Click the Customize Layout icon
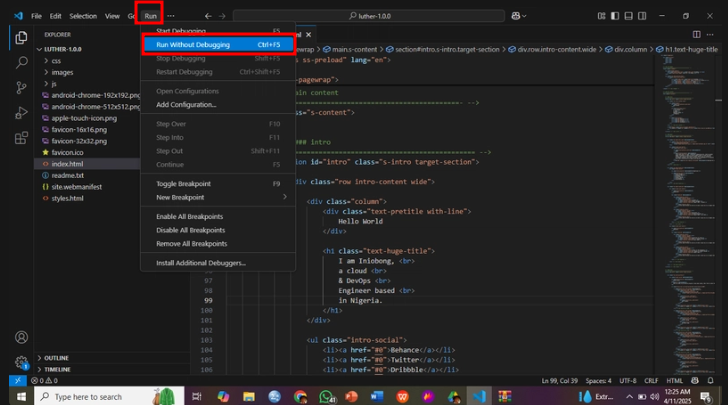 click(601, 16)
